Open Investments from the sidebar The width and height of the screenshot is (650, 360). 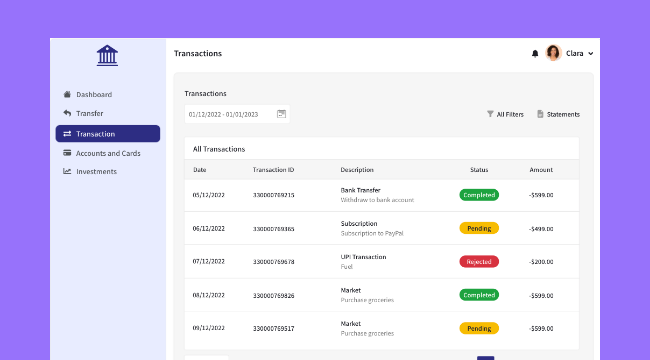coord(96,171)
